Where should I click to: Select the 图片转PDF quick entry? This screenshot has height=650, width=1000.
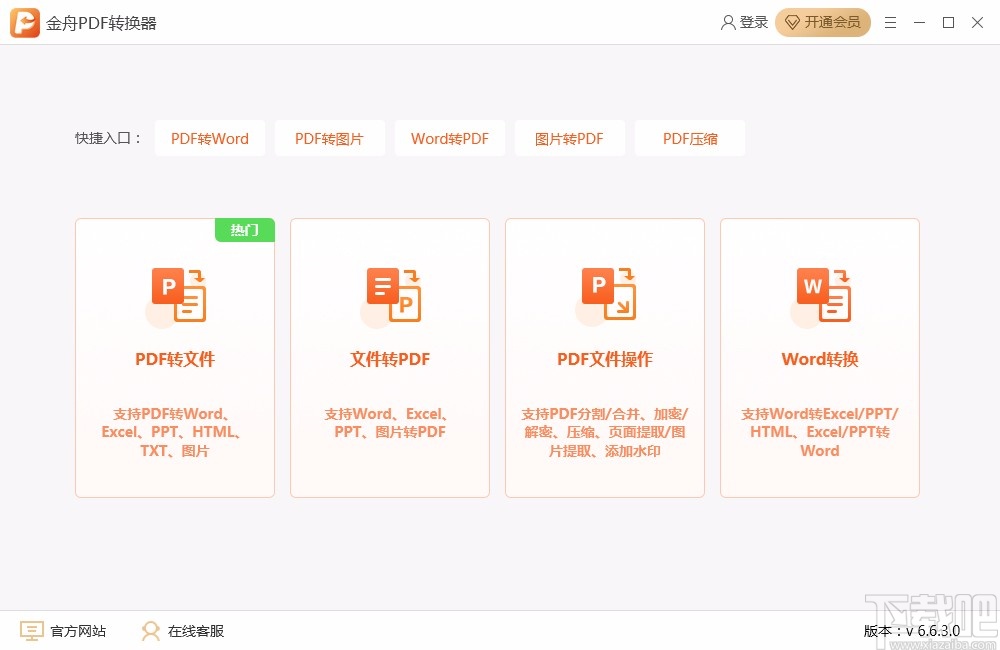[570, 138]
